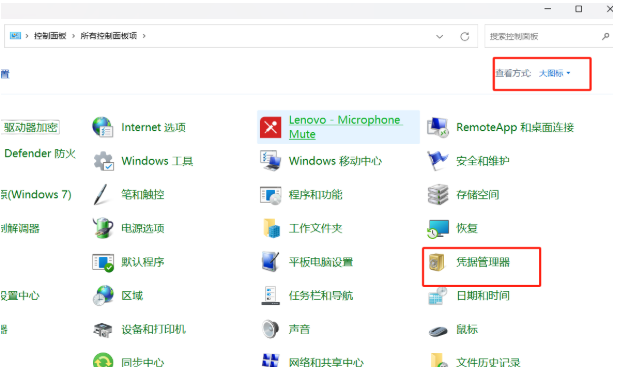
Task: Open the 同步中心 text link
Action: pyautogui.click(x=143, y=362)
